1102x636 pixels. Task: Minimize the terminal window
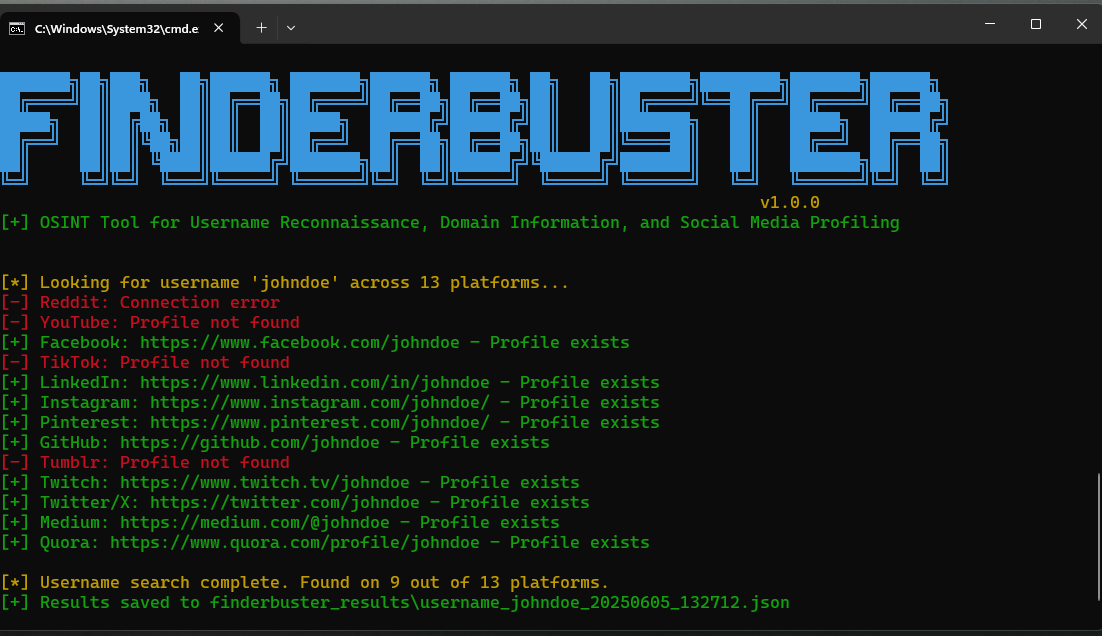point(989,23)
